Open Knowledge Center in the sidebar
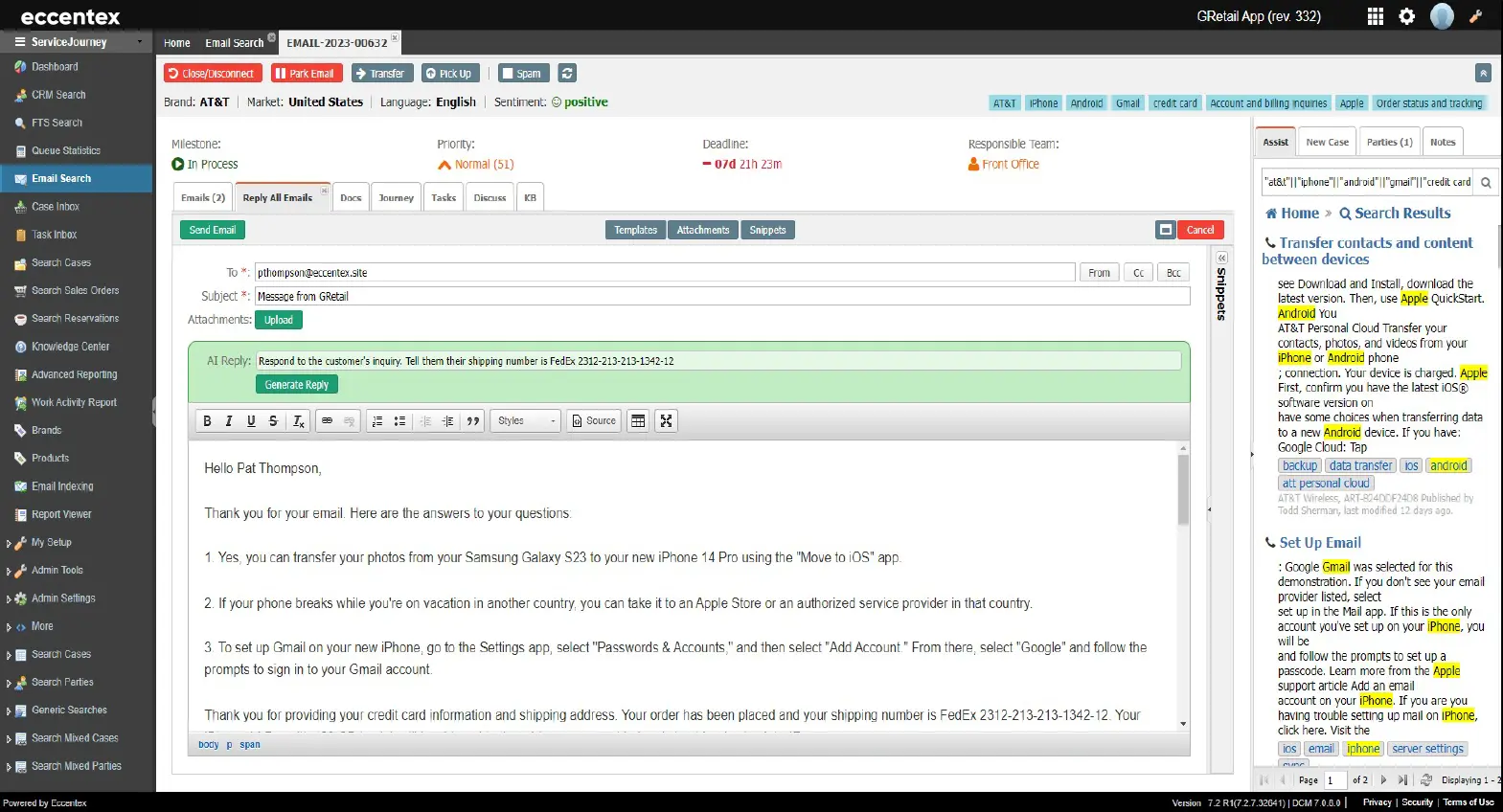The height and width of the screenshot is (812, 1503). point(70,347)
